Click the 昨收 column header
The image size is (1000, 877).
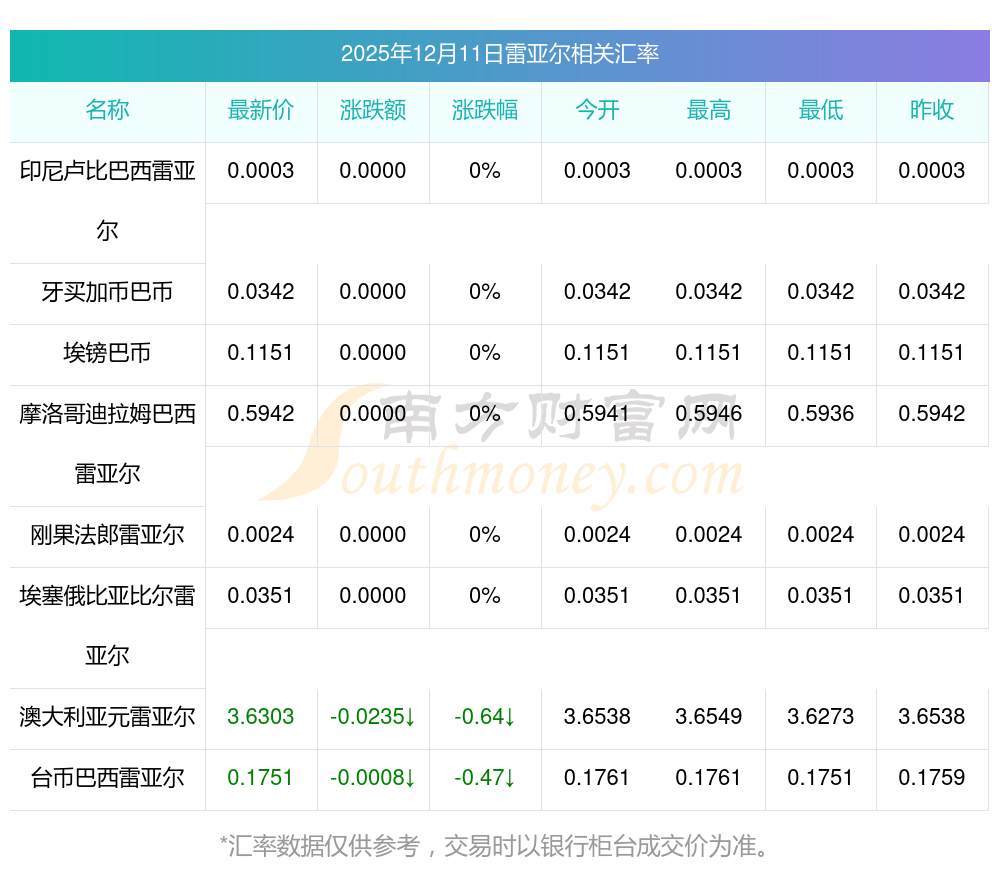932,110
